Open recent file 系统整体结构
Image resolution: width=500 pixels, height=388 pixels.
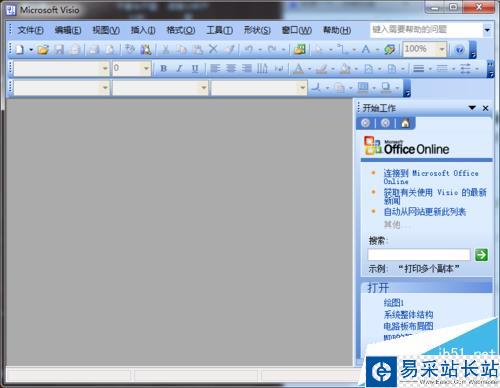click(408, 314)
